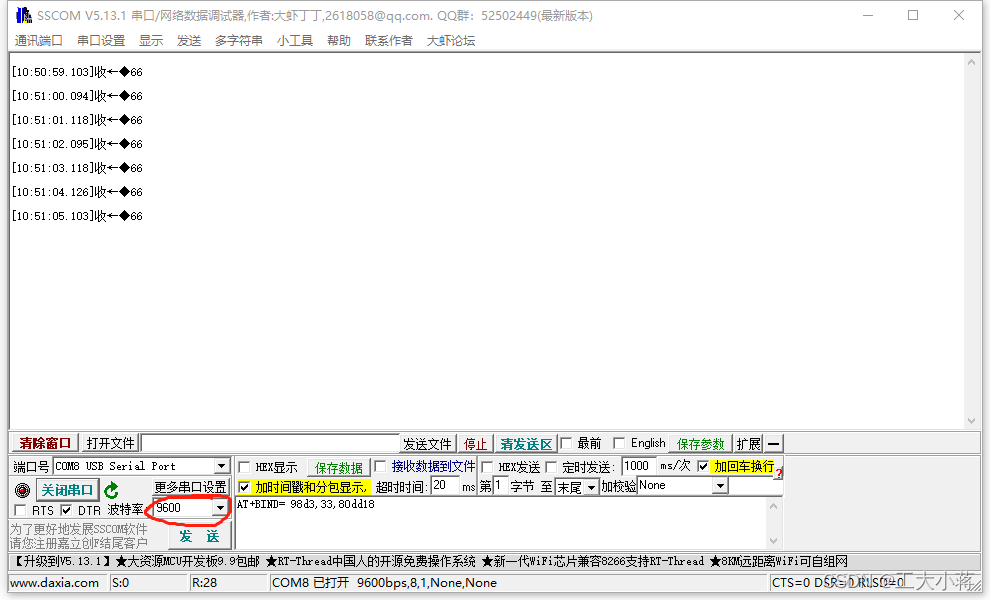Image resolution: width=990 pixels, height=600 pixels.
Task: Open the 串口设置 menu
Action: 101,40
